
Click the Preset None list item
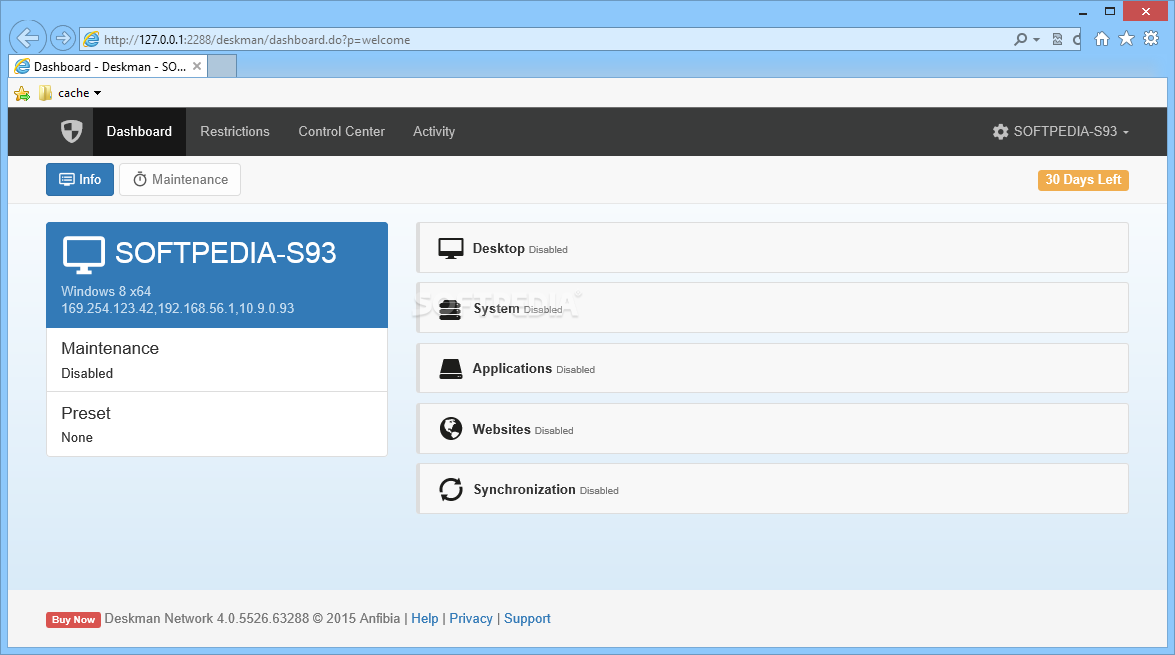point(217,424)
